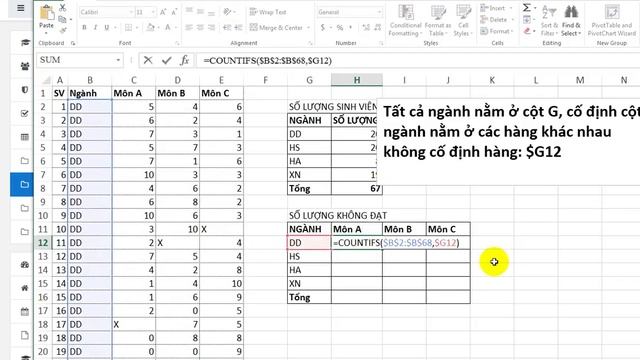This screenshot has width=640, height=360.
Task: Apply Fill Color bucket
Action: point(151,27)
